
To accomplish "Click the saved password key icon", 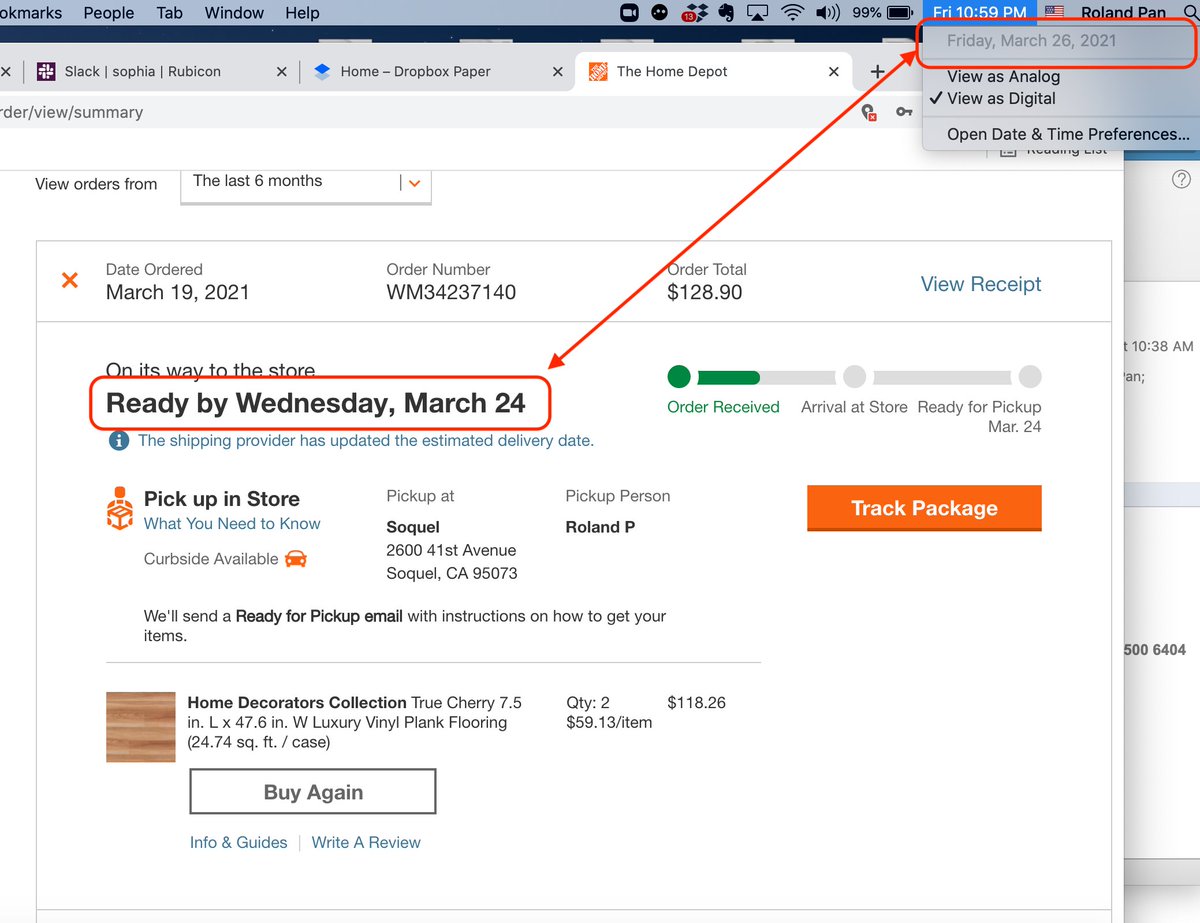I will click(904, 112).
